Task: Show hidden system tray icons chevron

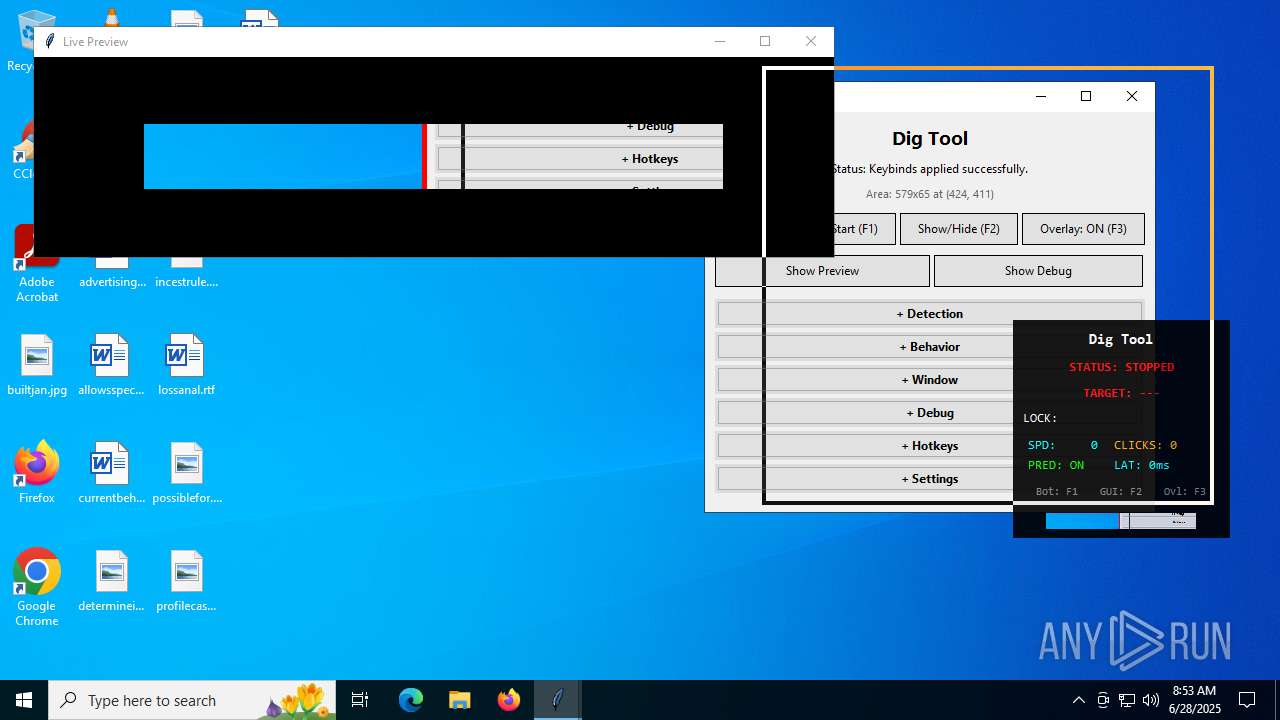Action: (x=1078, y=700)
